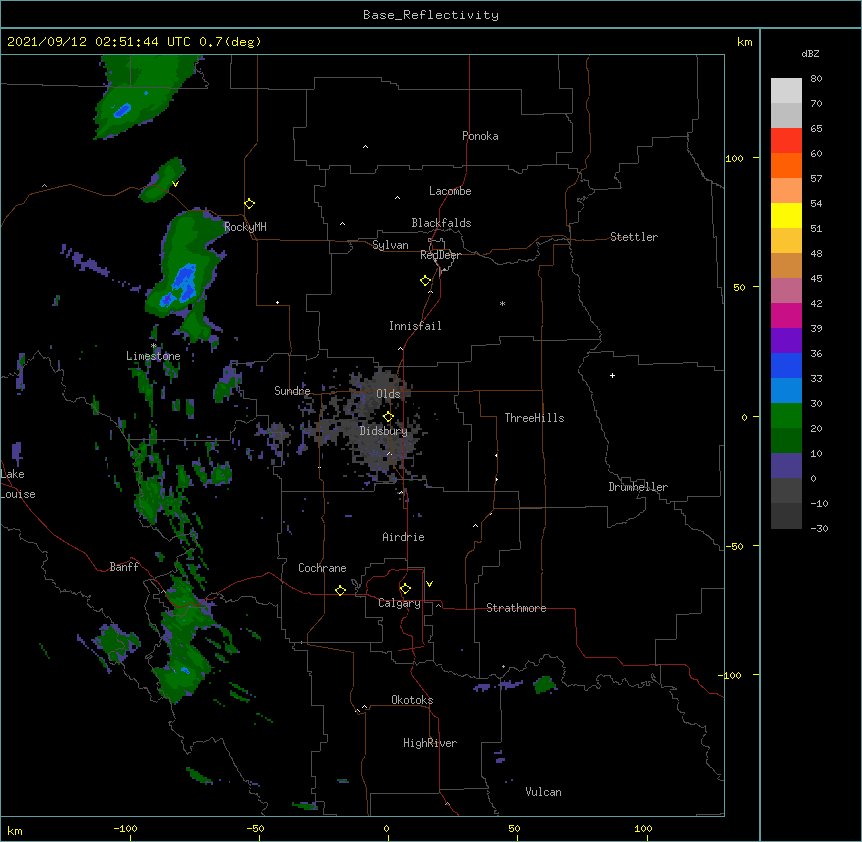This screenshot has width=862, height=842.
Task: Click the ThreeHills label
Action: point(534,418)
